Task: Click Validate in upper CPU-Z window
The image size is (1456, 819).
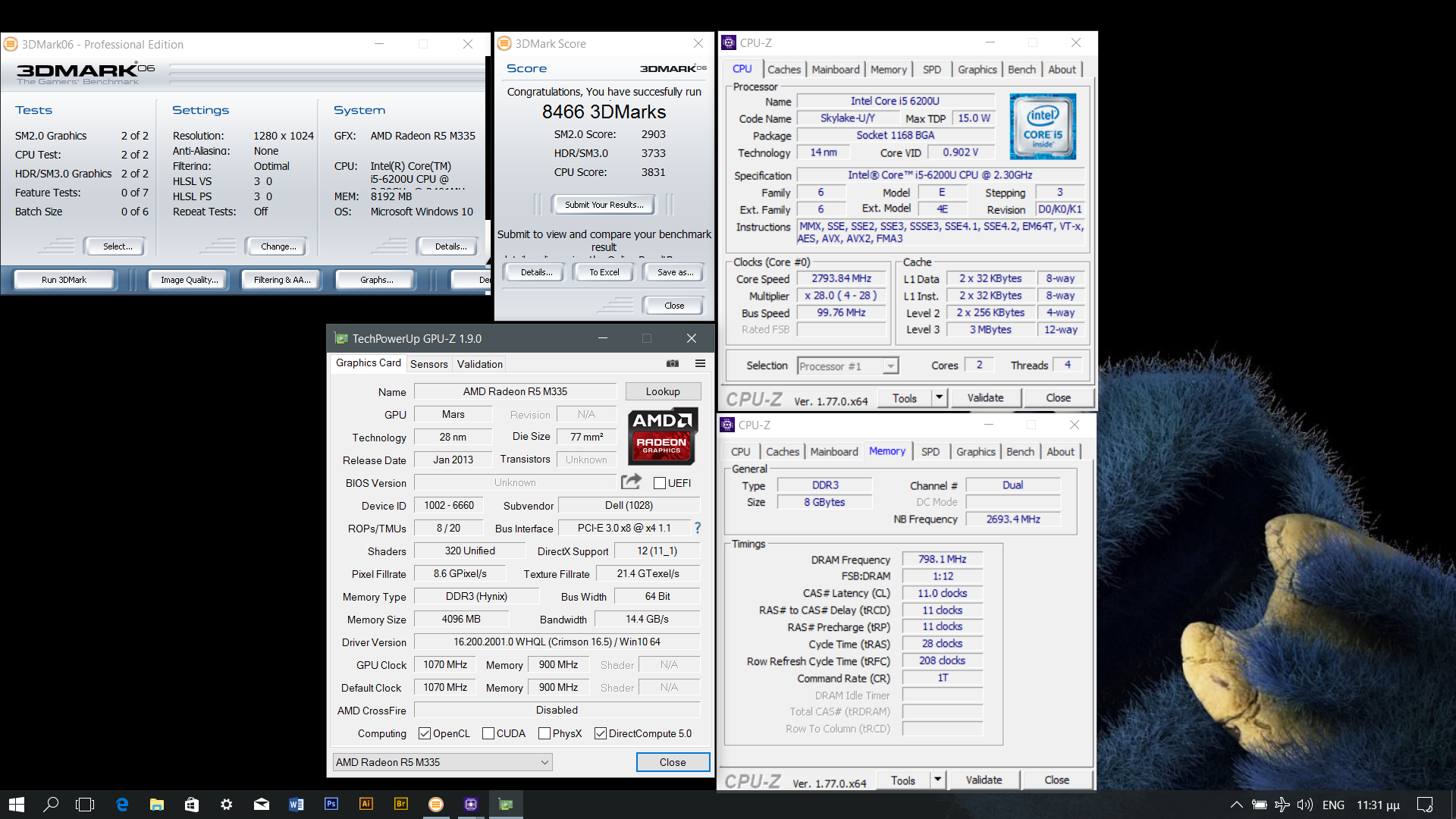Action: coord(985,397)
